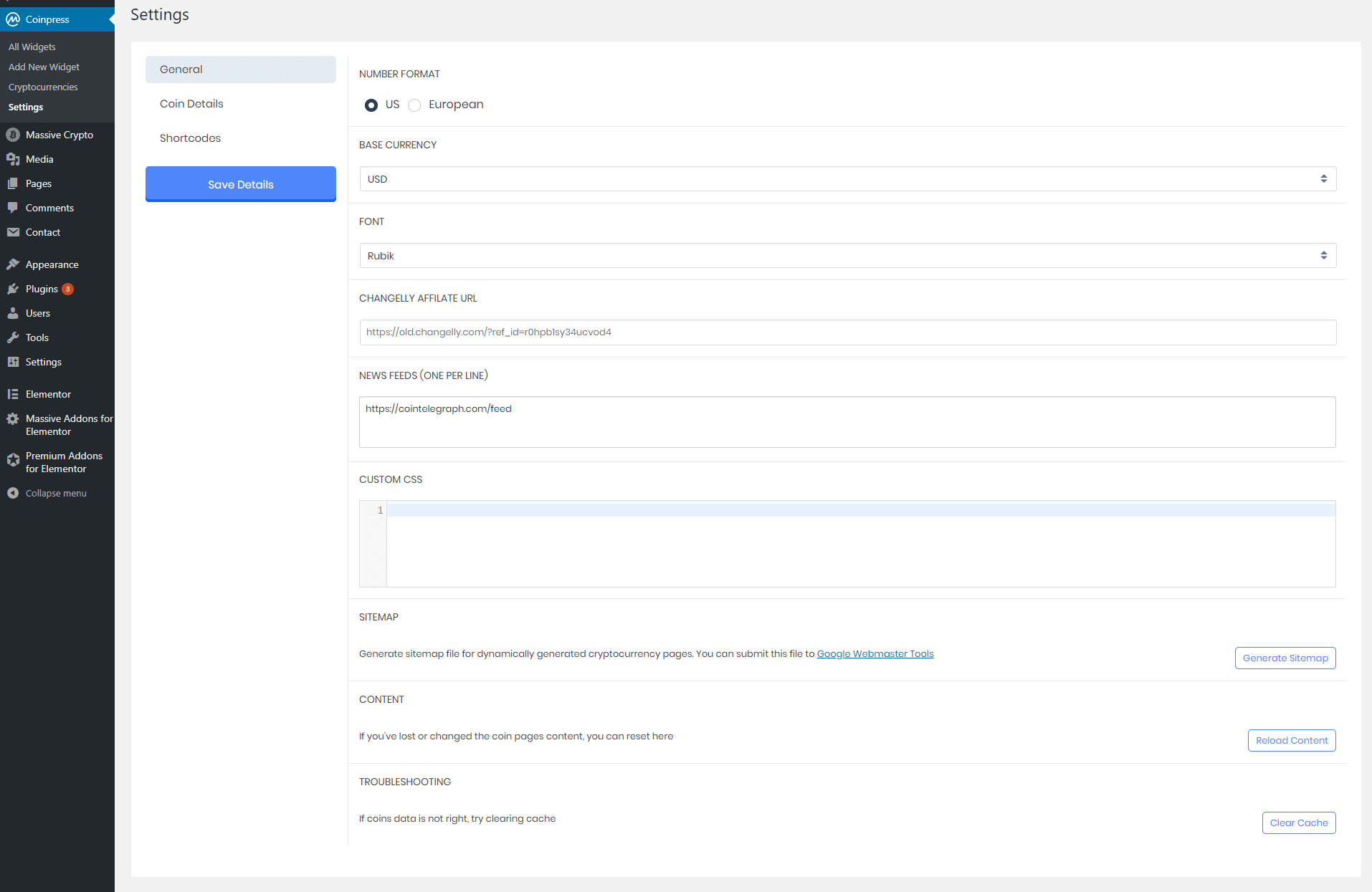
Task: Click the CUSTOM CSS section label
Action: tap(391, 479)
